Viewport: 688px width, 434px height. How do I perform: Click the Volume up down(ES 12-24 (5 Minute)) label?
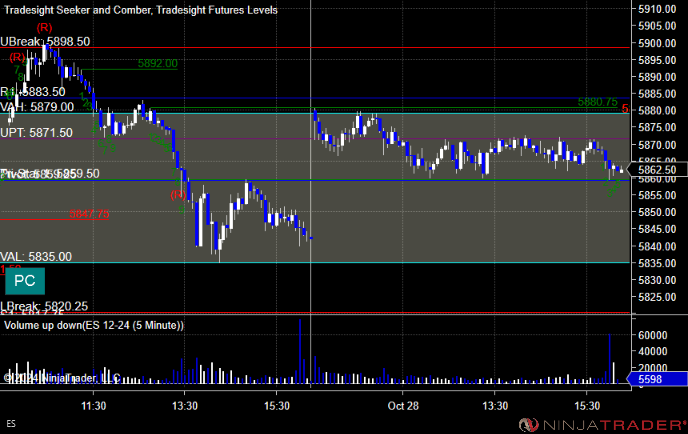tap(94, 325)
